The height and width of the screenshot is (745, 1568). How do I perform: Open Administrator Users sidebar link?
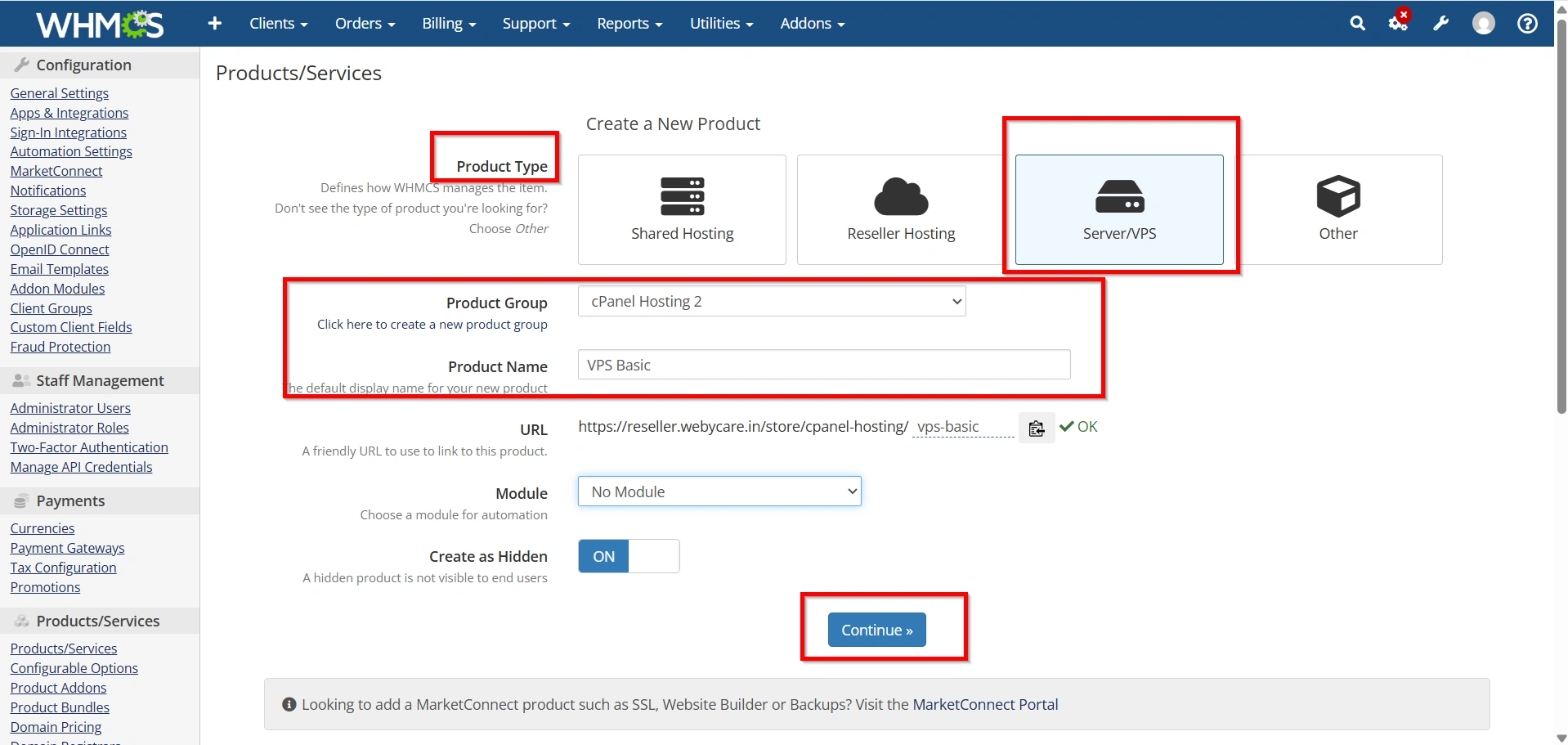(70, 408)
